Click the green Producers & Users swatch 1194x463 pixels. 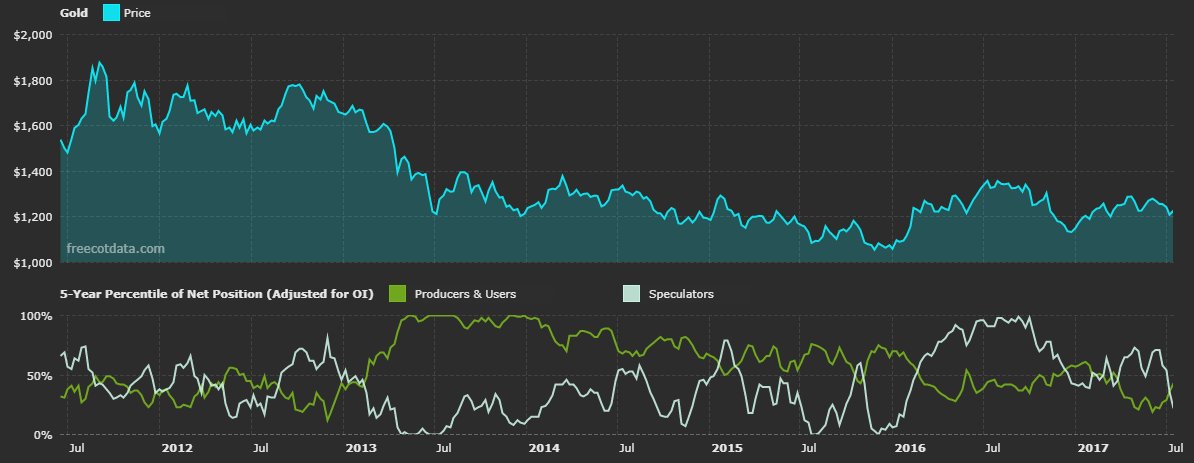click(x=397, y=293)
